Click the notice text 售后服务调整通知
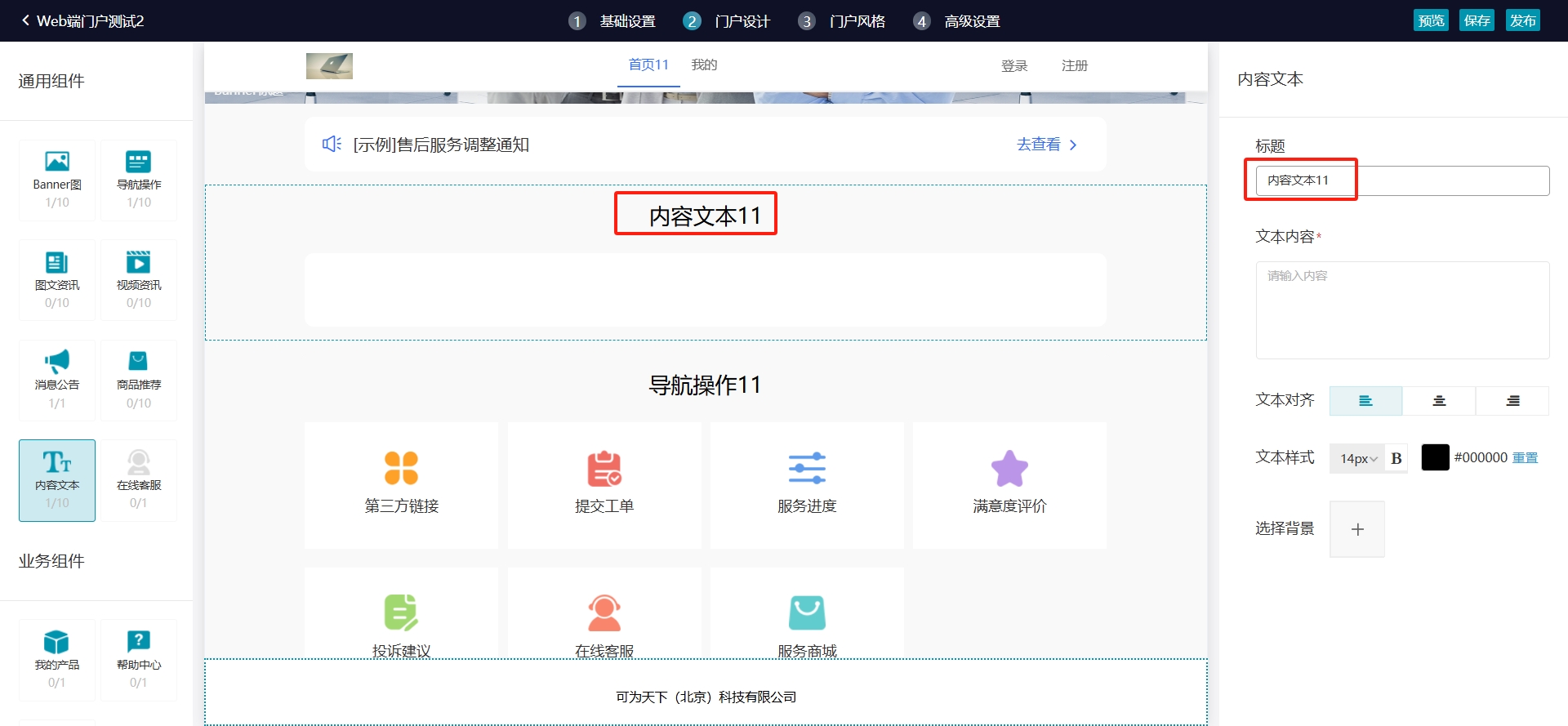 (x=441, y=145)
